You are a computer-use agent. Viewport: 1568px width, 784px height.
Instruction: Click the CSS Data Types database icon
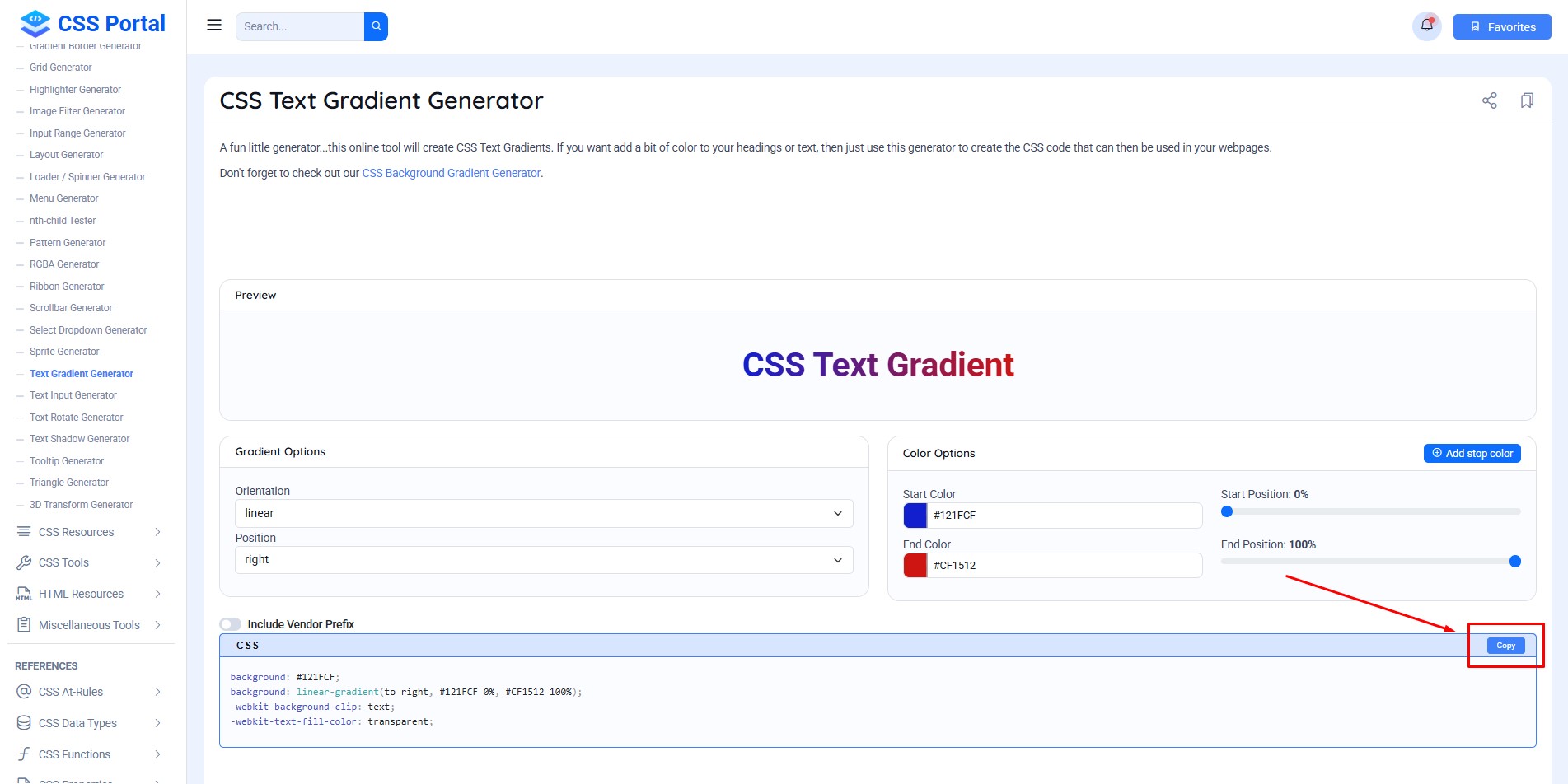(x=24, y=723)
